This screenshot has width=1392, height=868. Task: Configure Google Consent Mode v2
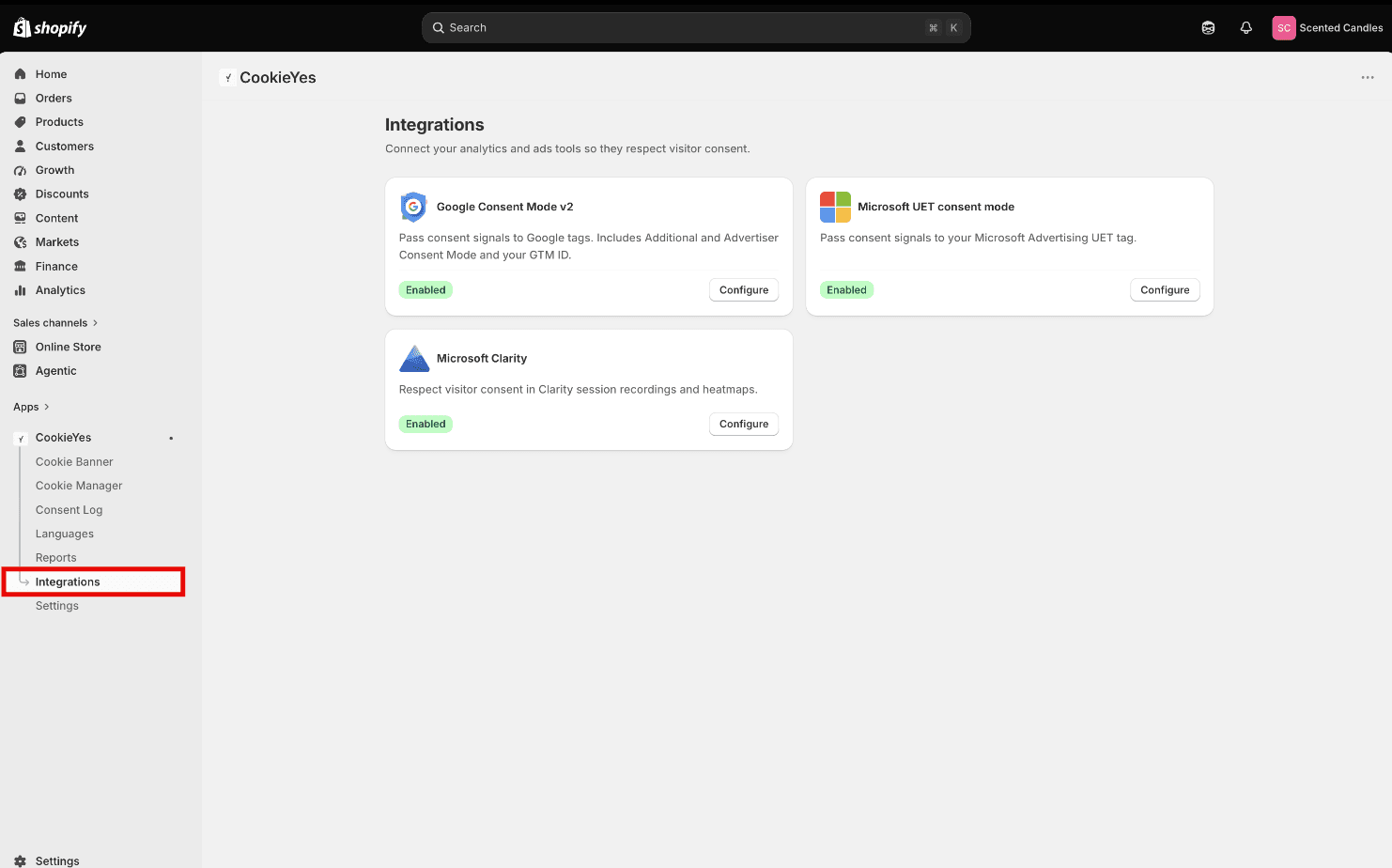pyautogui.click(x=744, y=290)
